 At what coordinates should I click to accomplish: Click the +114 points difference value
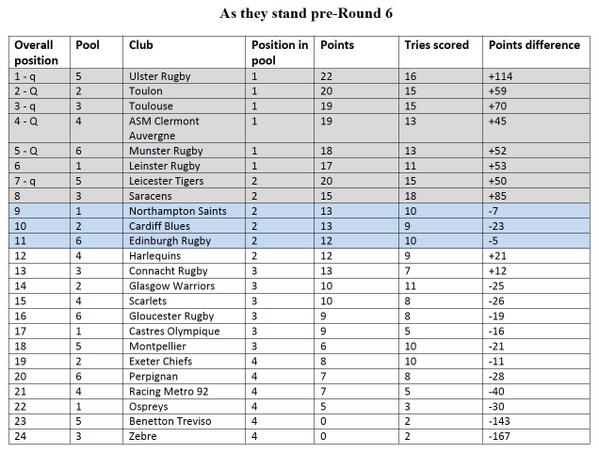pos(500,76)
